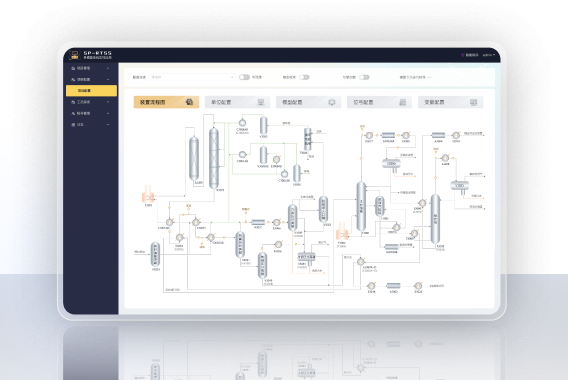Select the tall column right of center furnace
This screenshot has height=380, width=568.
coord(361,206)
